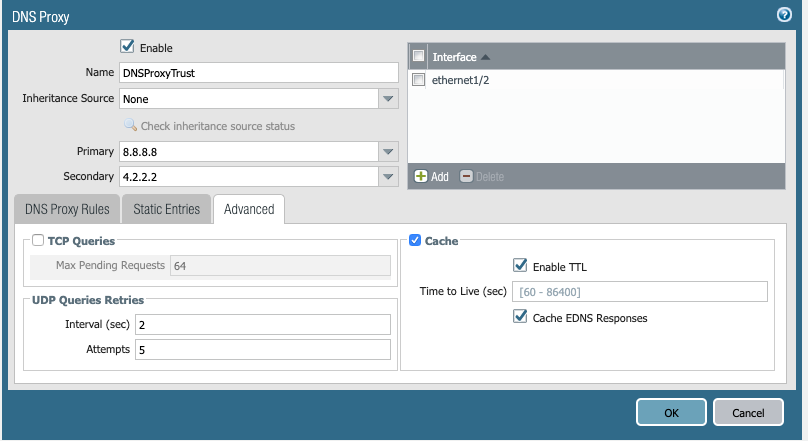
Task: Check the ethernet1/2 interface checkbox
Action: tap(419, 80)
